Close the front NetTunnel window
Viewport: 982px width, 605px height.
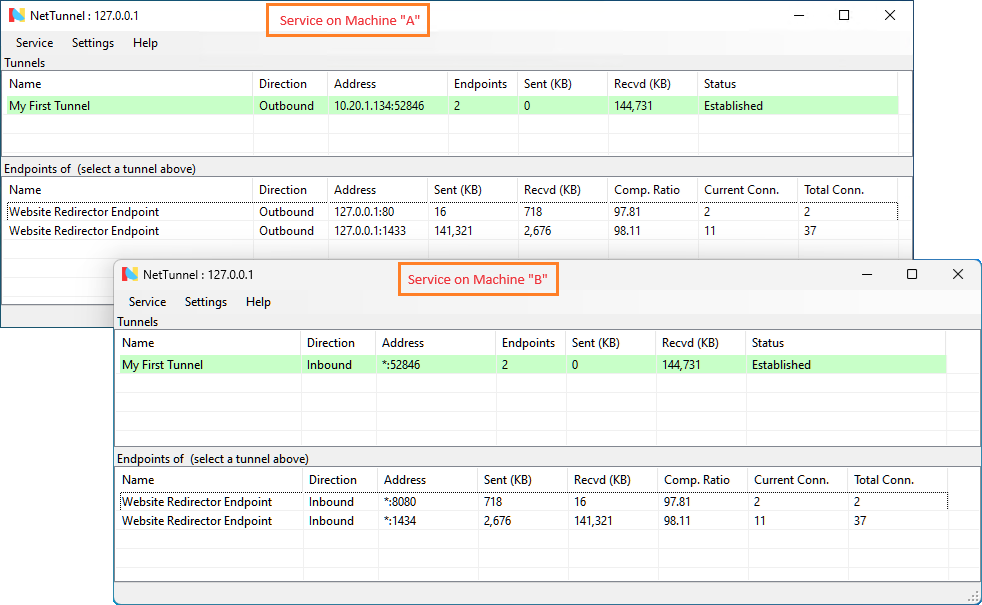[x=958, y=274]
